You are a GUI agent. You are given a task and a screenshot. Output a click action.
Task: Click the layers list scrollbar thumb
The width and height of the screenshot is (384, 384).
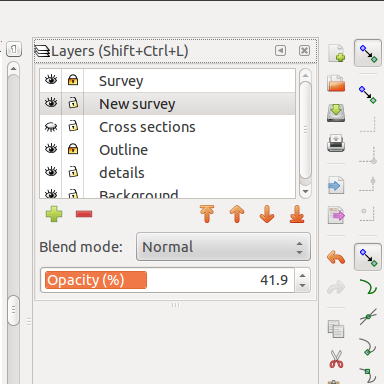305,130
